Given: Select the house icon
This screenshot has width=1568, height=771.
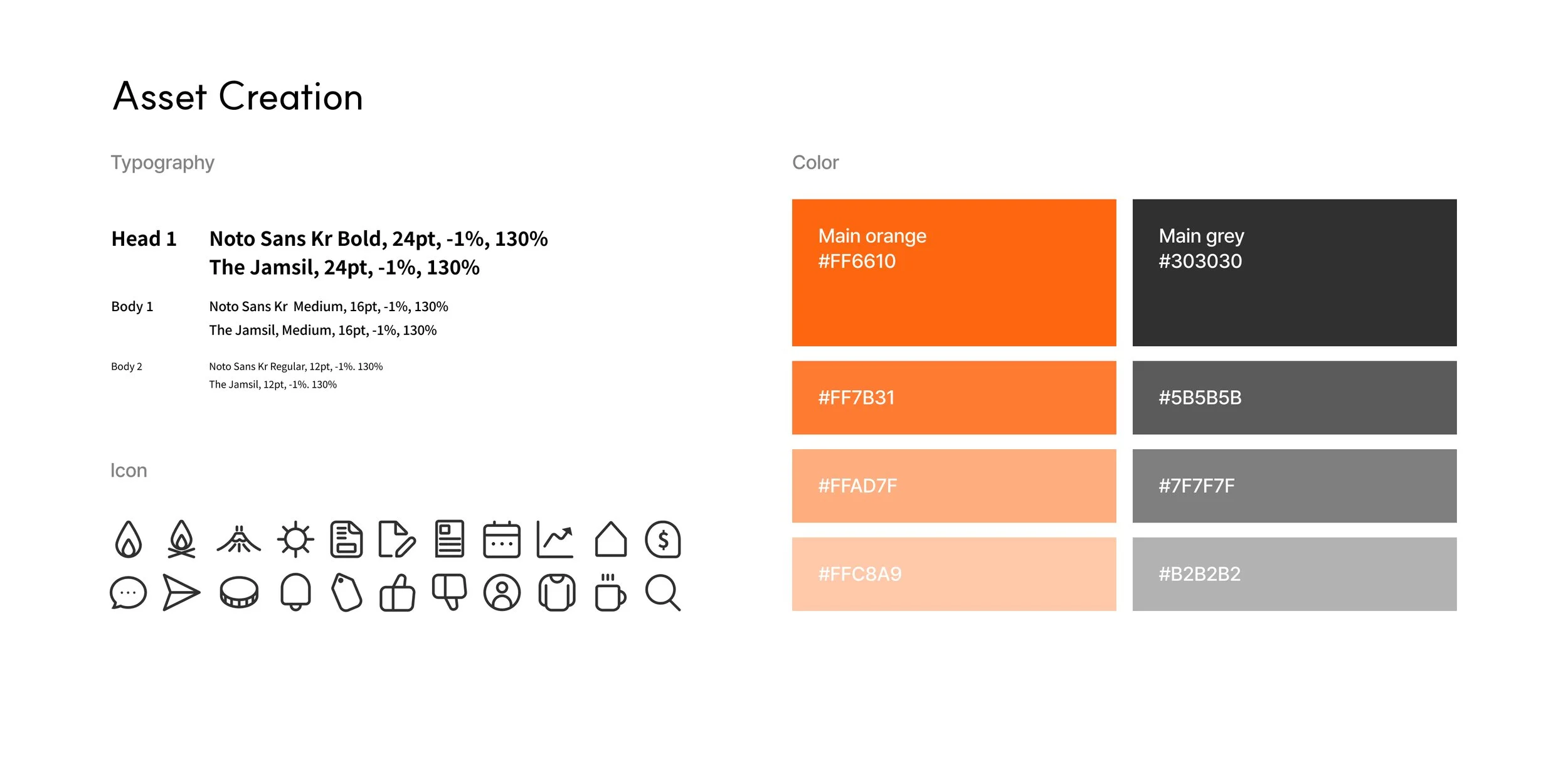Looking at the screenshot, I should click(611, 540).
